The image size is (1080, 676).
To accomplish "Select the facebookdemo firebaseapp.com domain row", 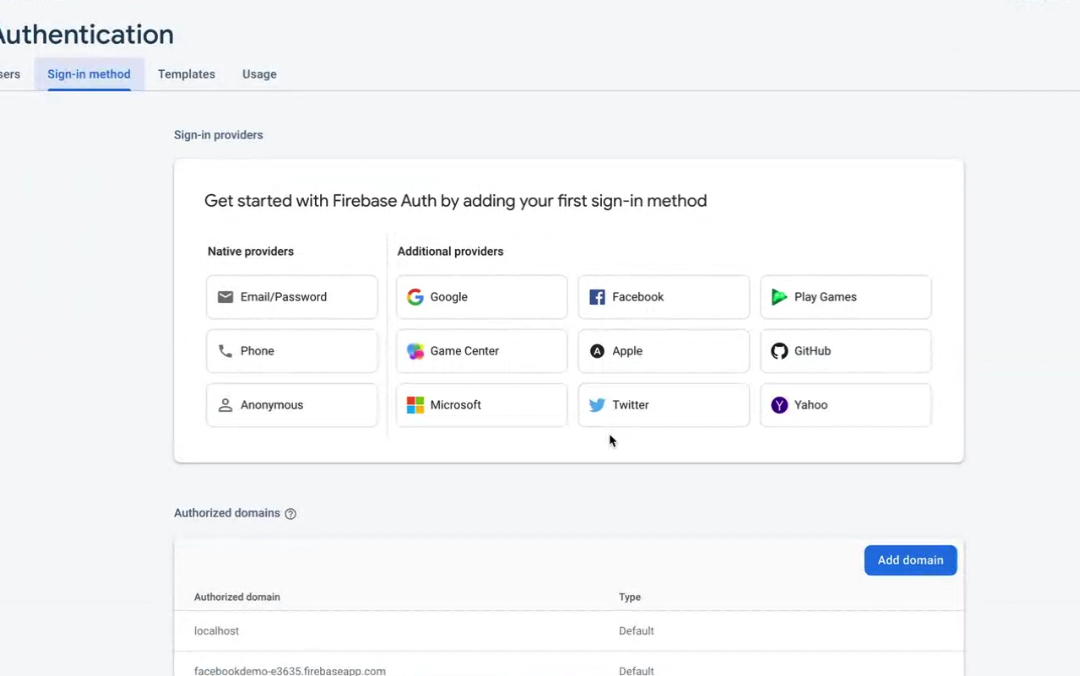I will pyautogui.click(x=290, y=670).
